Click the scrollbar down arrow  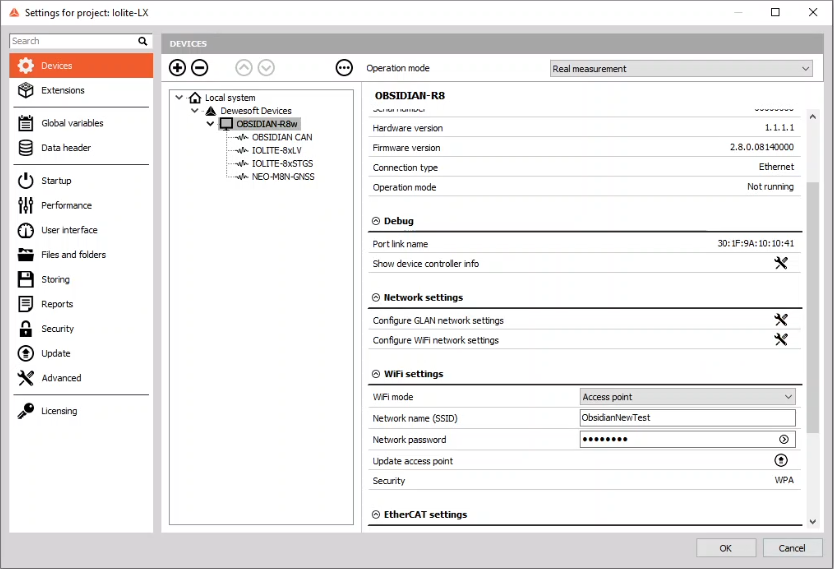pyautogui.click(x=812, y=522)
